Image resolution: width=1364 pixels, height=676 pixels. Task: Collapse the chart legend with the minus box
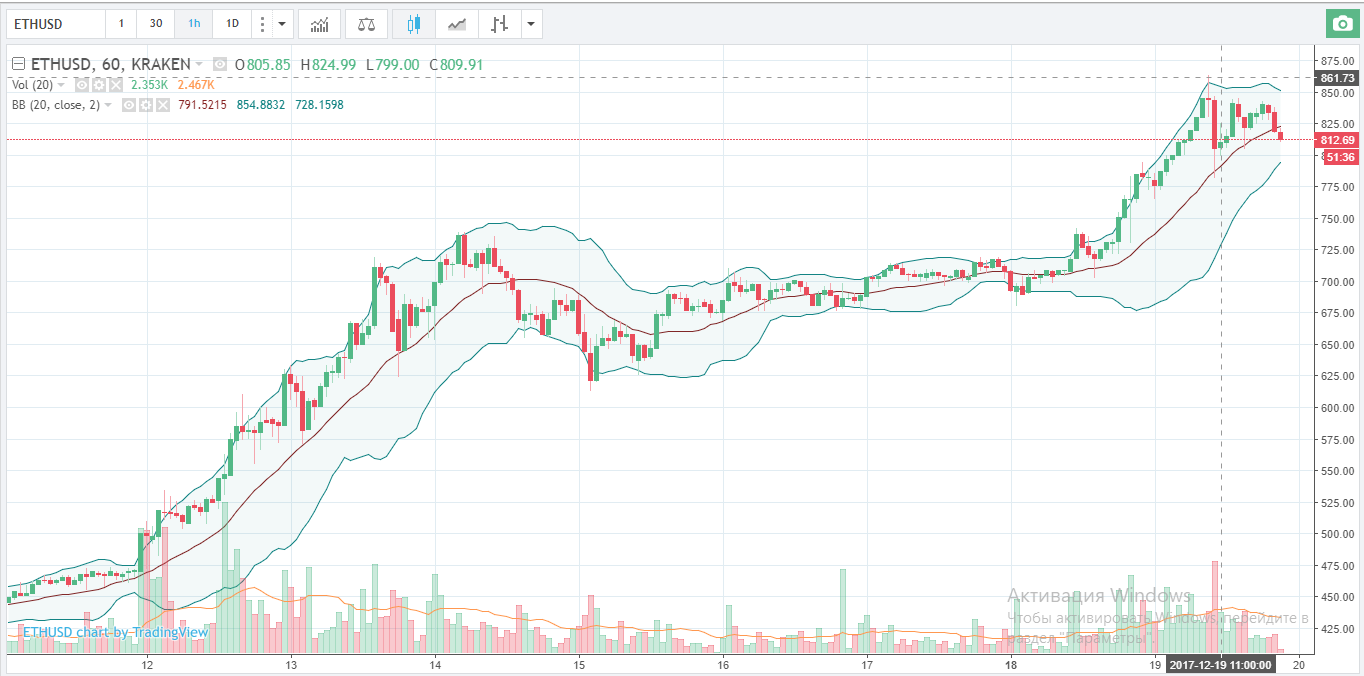17,65
